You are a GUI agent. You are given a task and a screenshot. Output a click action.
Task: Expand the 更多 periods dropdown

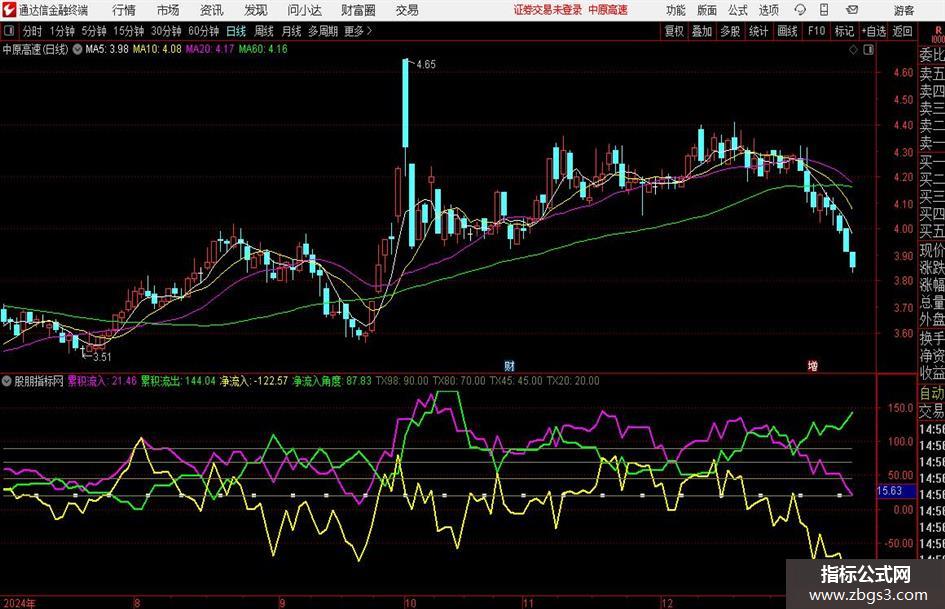coord(358,31)
